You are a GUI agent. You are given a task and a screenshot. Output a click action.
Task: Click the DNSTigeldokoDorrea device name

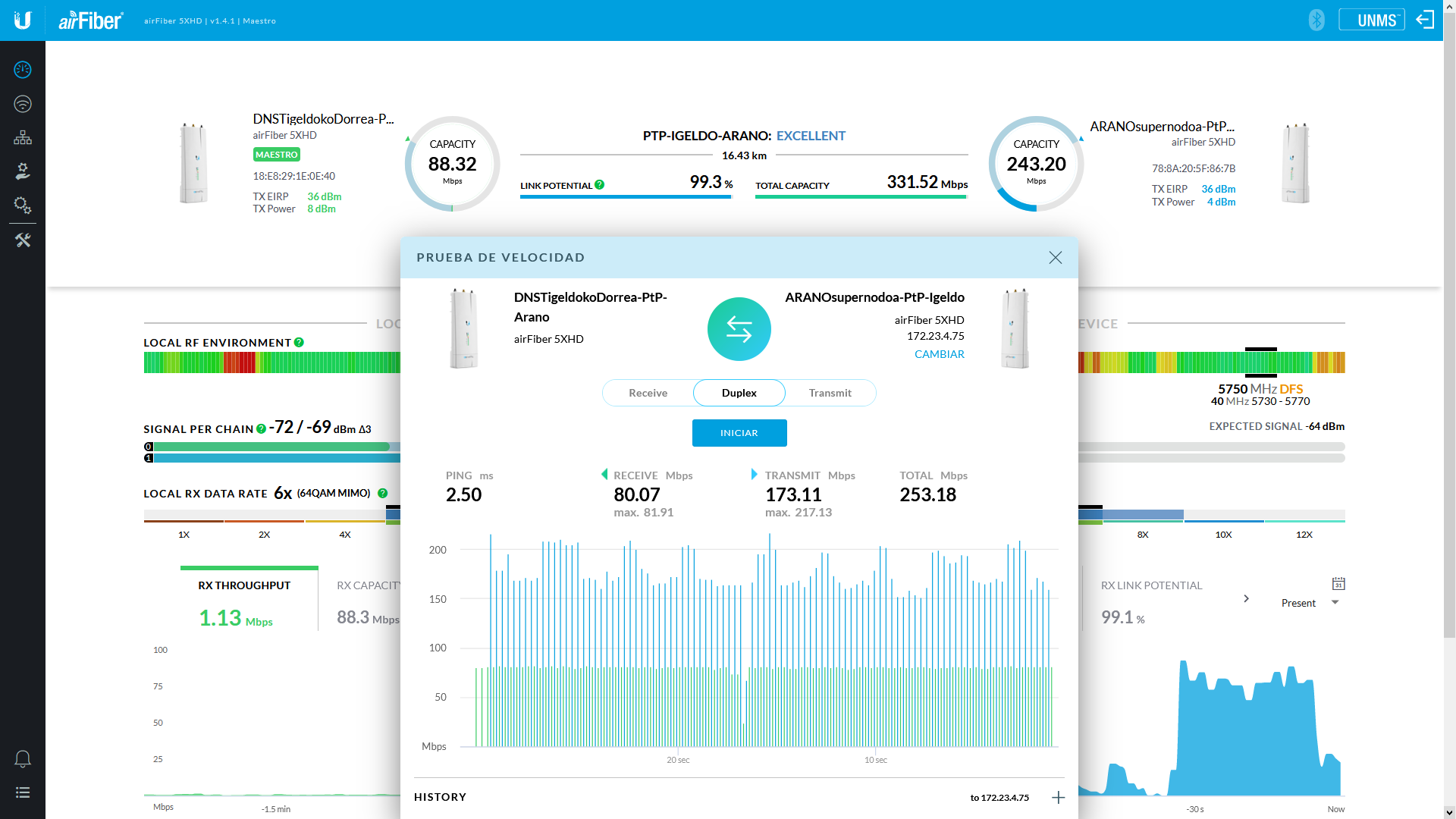click(x=323, y=119)
